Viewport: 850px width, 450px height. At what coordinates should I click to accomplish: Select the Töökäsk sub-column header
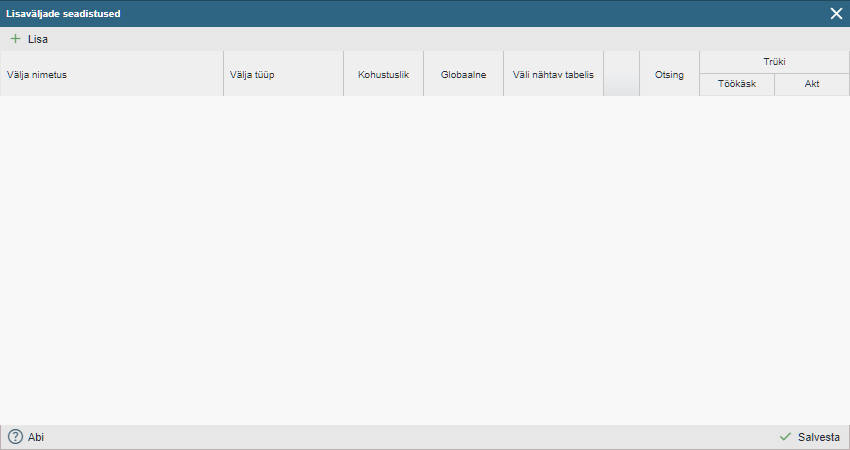click(x=737, y=84)
